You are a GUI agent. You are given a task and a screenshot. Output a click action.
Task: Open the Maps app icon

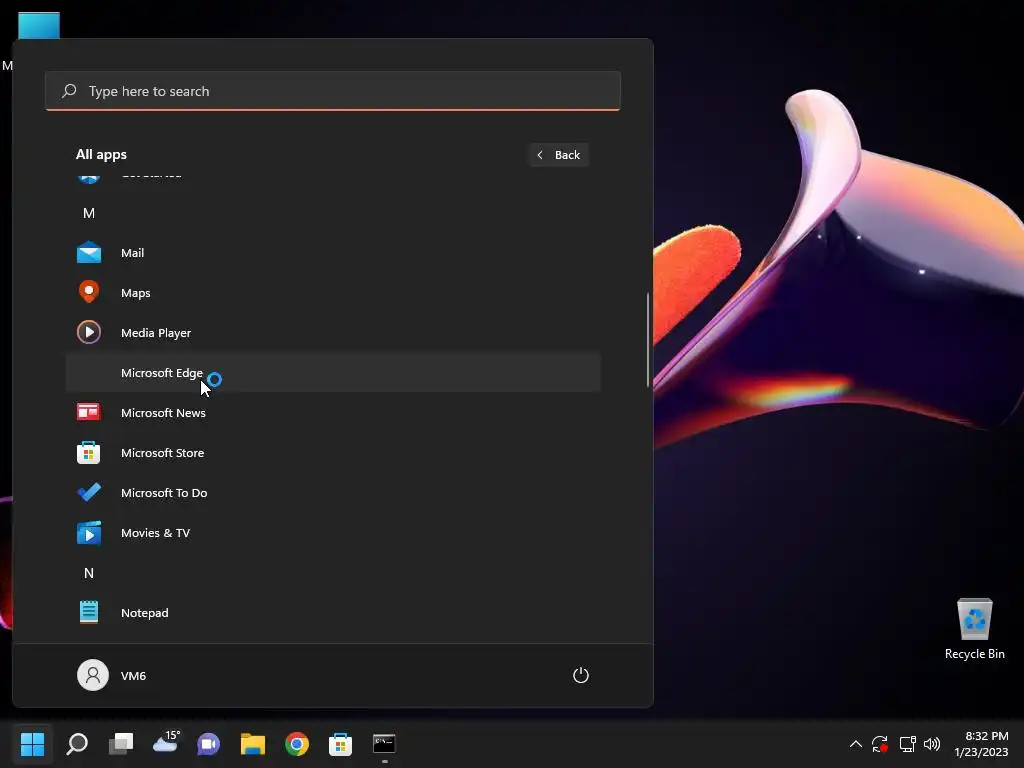click(89, 292)
